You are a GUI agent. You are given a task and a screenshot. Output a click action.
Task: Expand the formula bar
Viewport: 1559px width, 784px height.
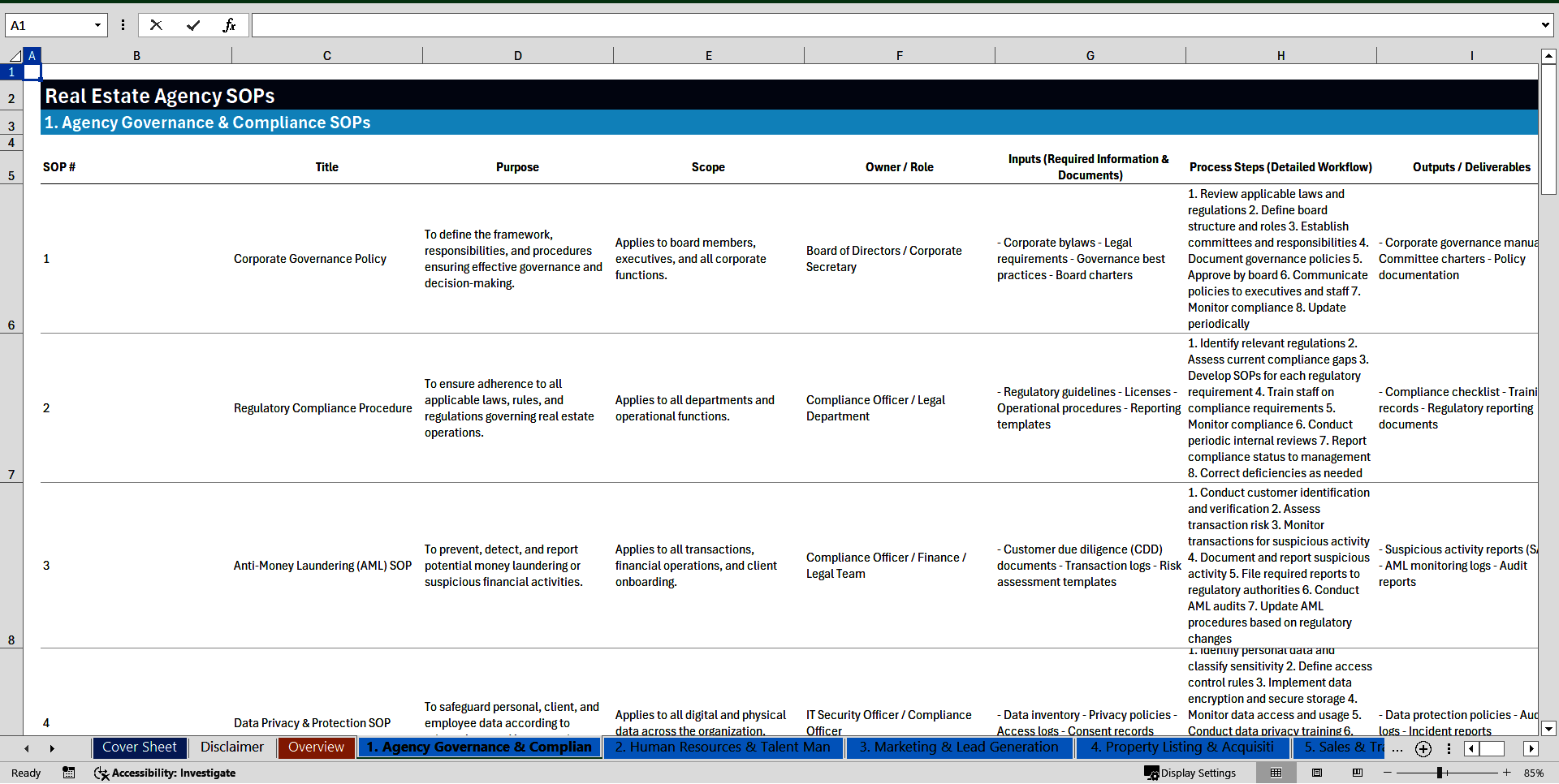pyautogui.click(x=1544, y=25)
